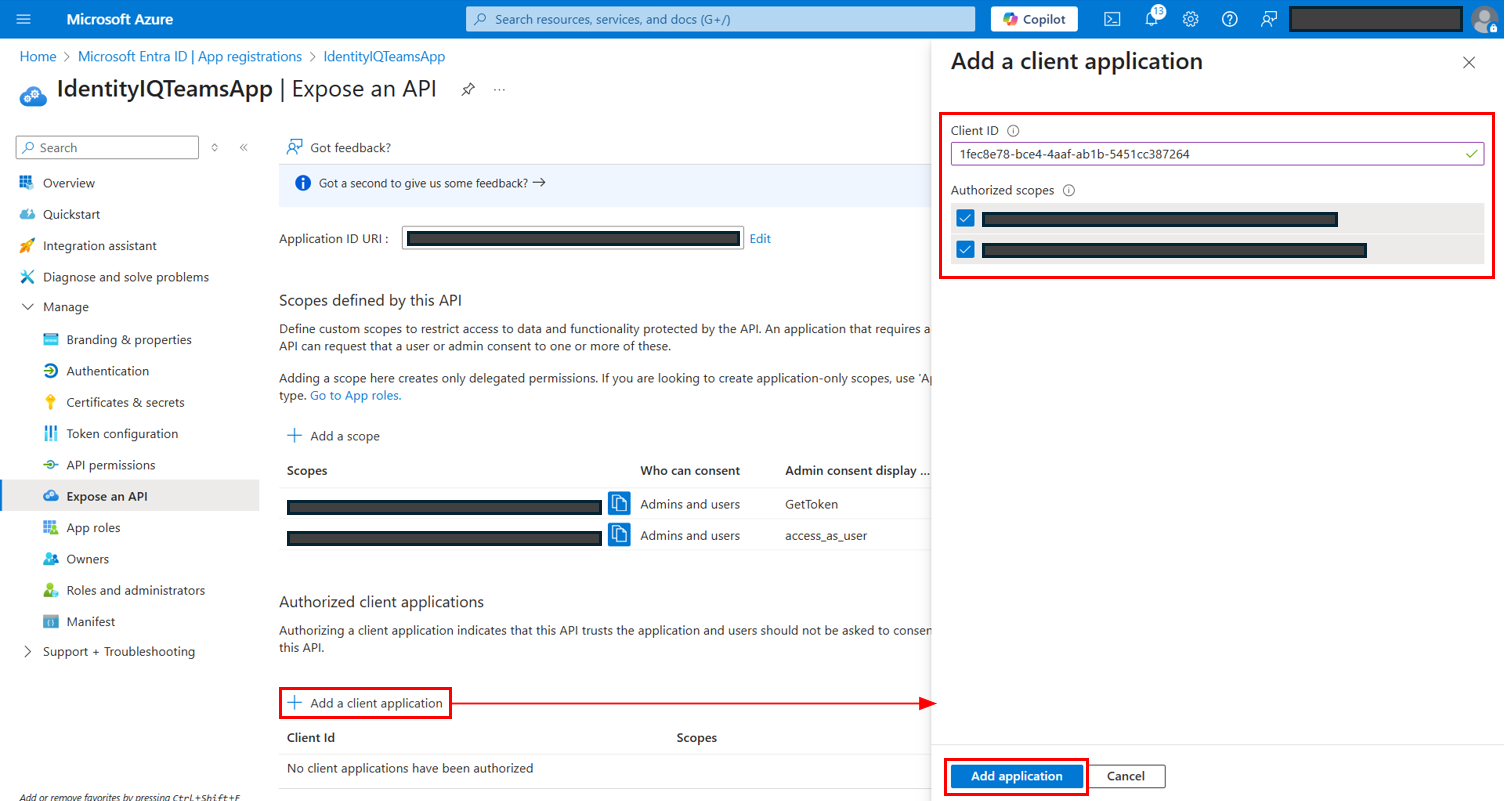
Task: Open the Copilot button in header
Action: point(1034,19)
